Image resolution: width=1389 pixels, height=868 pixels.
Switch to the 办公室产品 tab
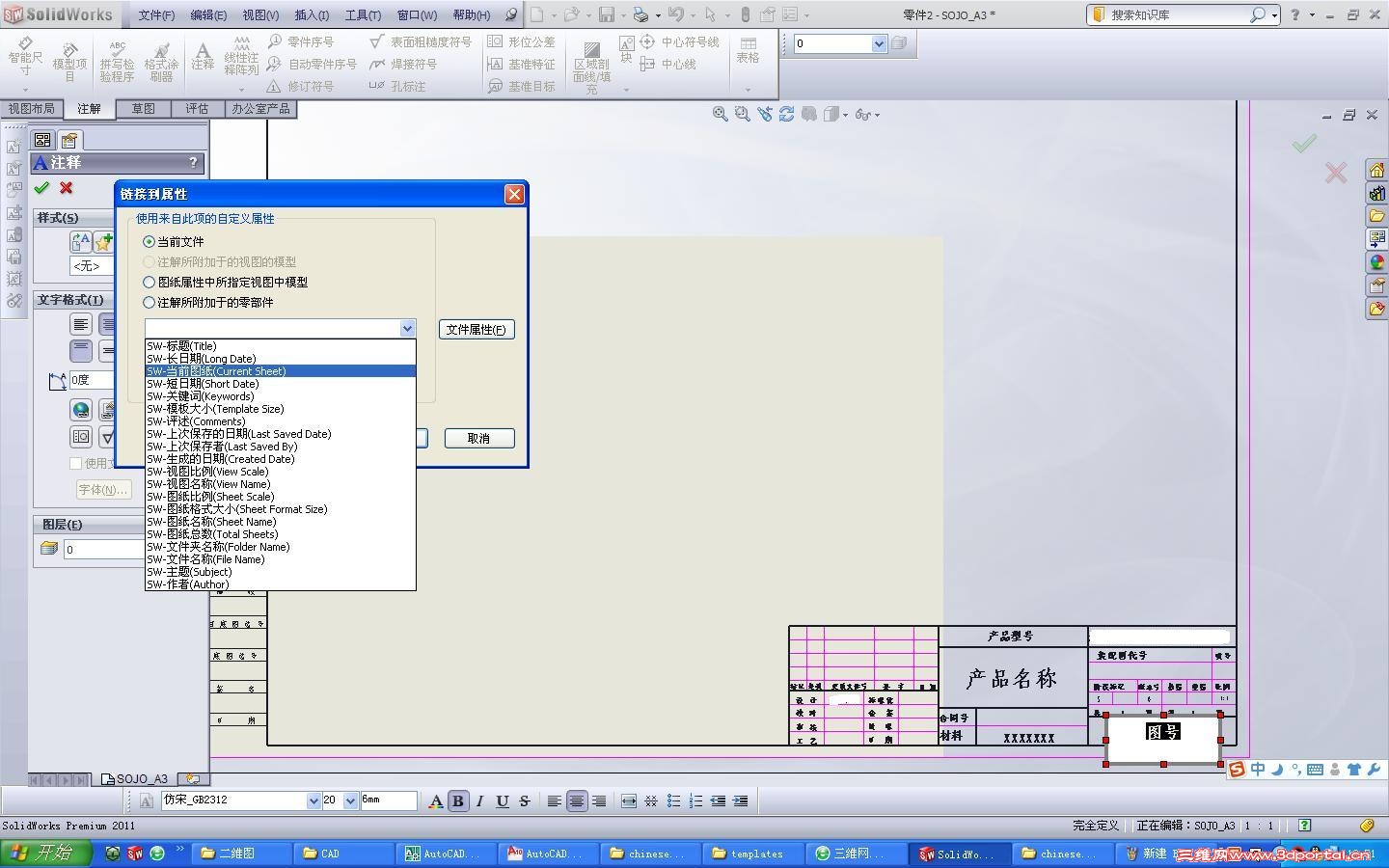(260, 109)
